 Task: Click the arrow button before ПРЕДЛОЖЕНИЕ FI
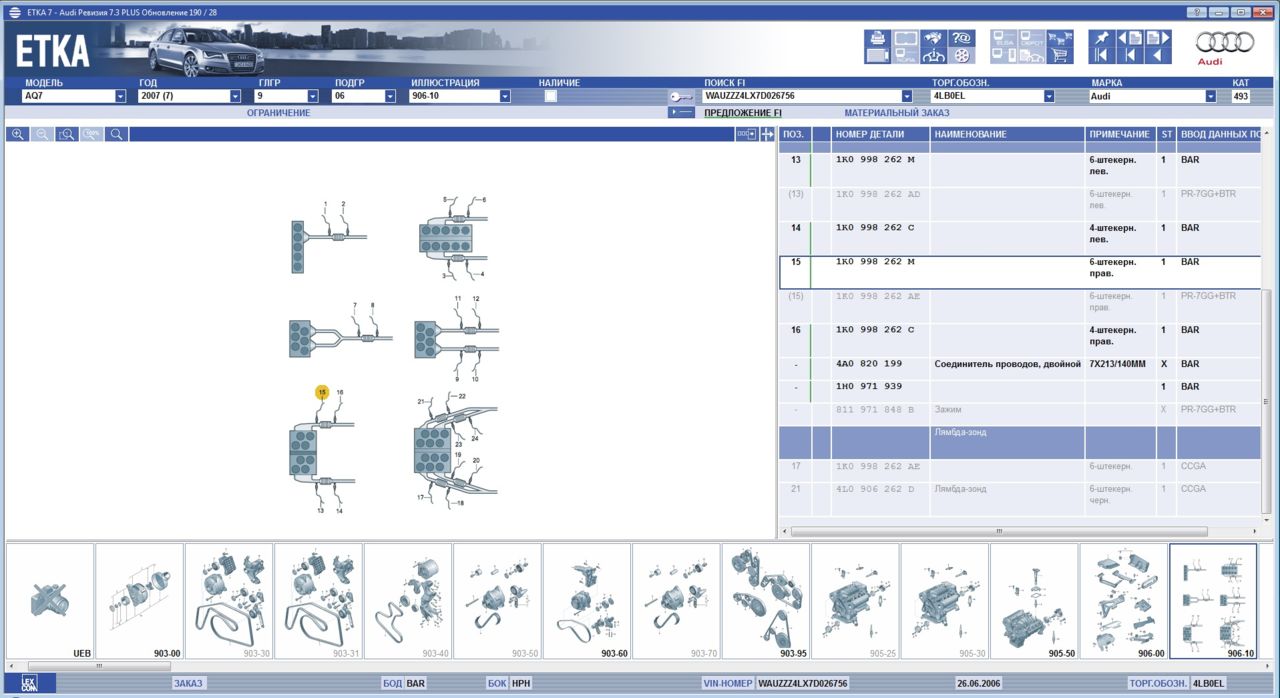pyautogui.click(x=683, y=113)
